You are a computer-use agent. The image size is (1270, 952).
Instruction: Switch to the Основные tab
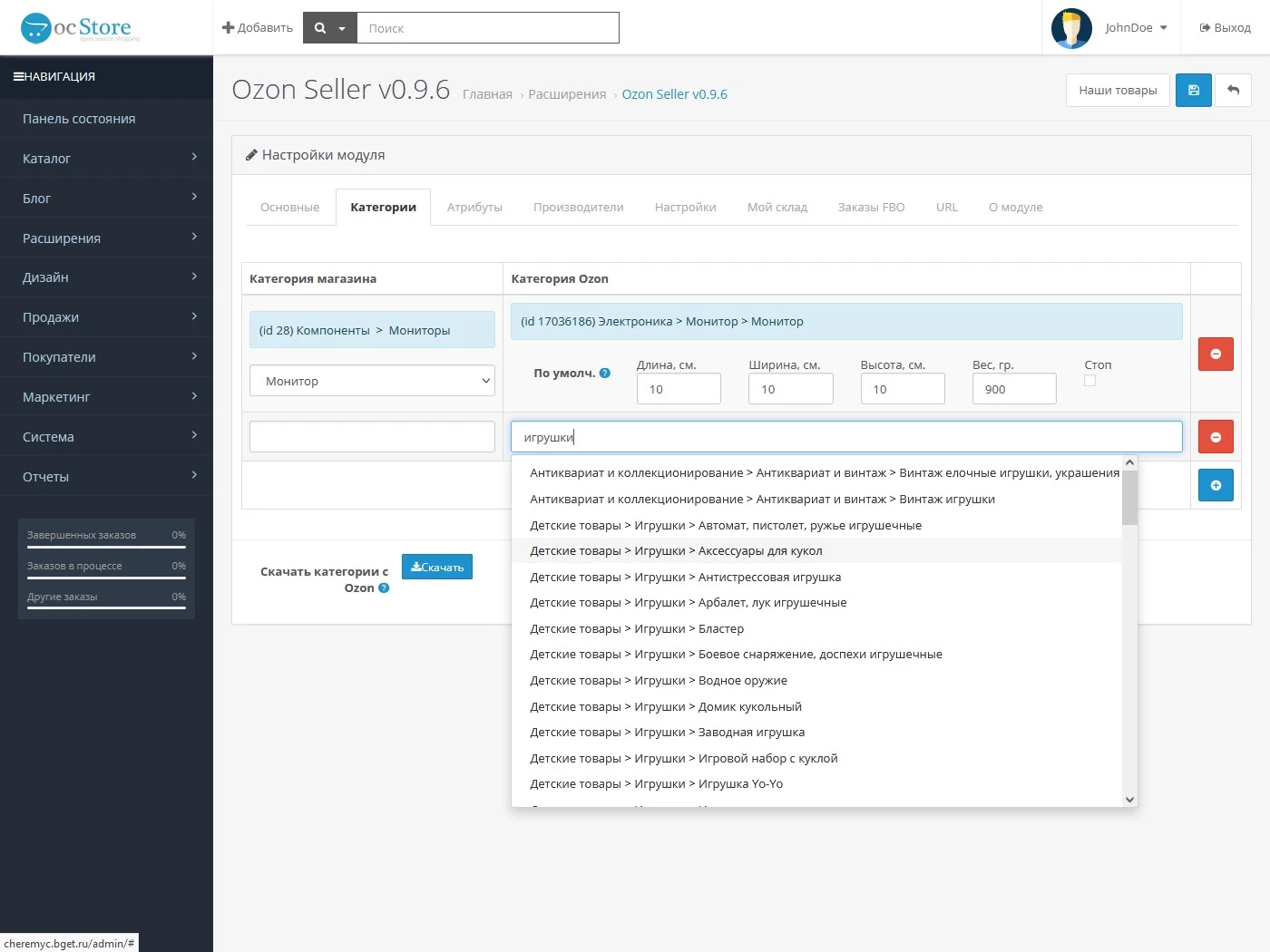point(290,207)
